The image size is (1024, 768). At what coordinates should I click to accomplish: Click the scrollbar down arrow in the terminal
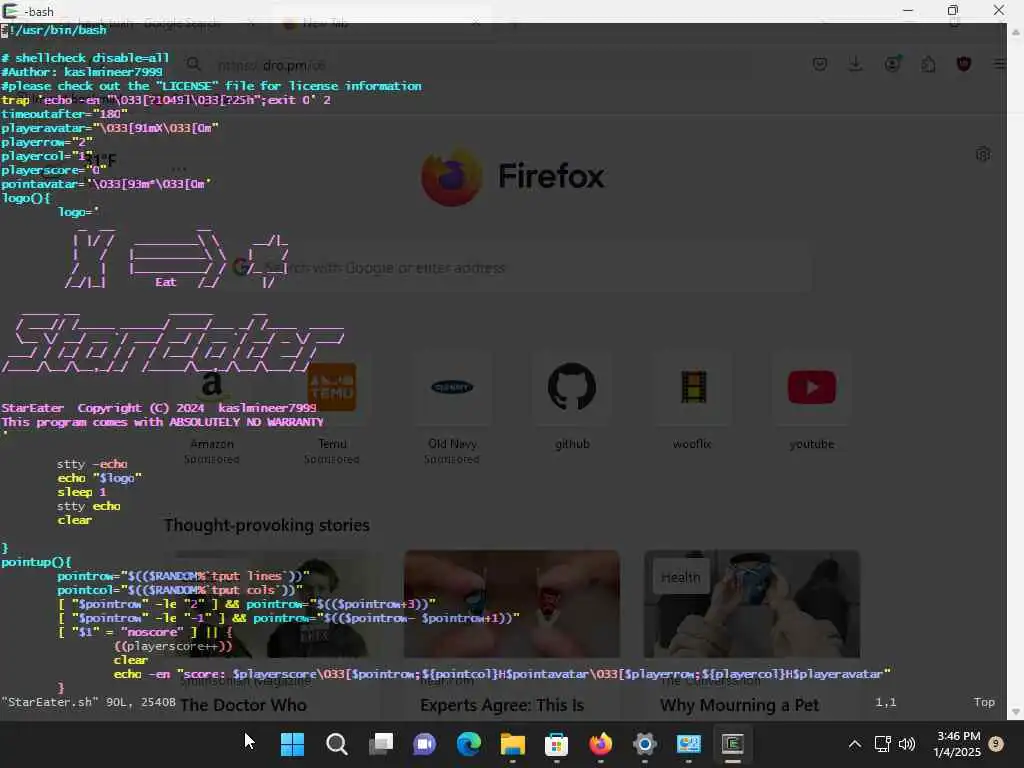[x=1016, y=712]
